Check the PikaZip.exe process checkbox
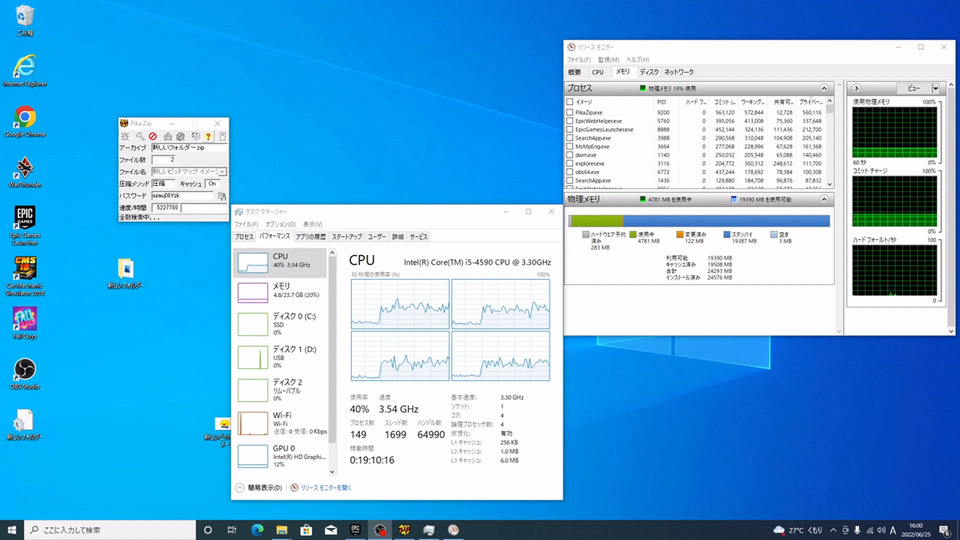 570,113
